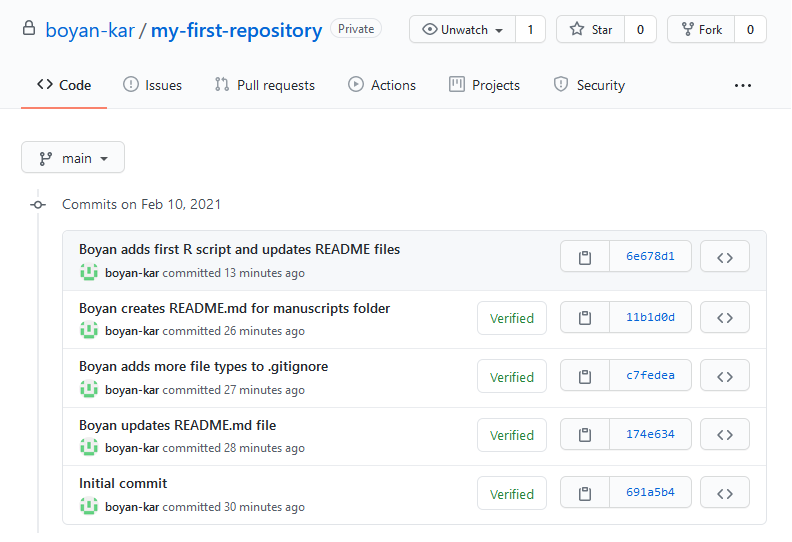Show Verified signature for commit 11b1d0d

[512, 318]
